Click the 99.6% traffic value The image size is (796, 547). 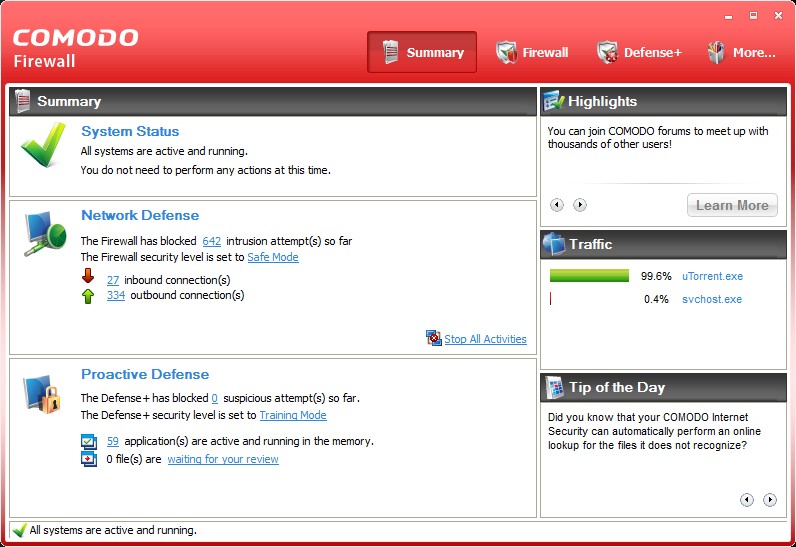click(x=656, y=277)
